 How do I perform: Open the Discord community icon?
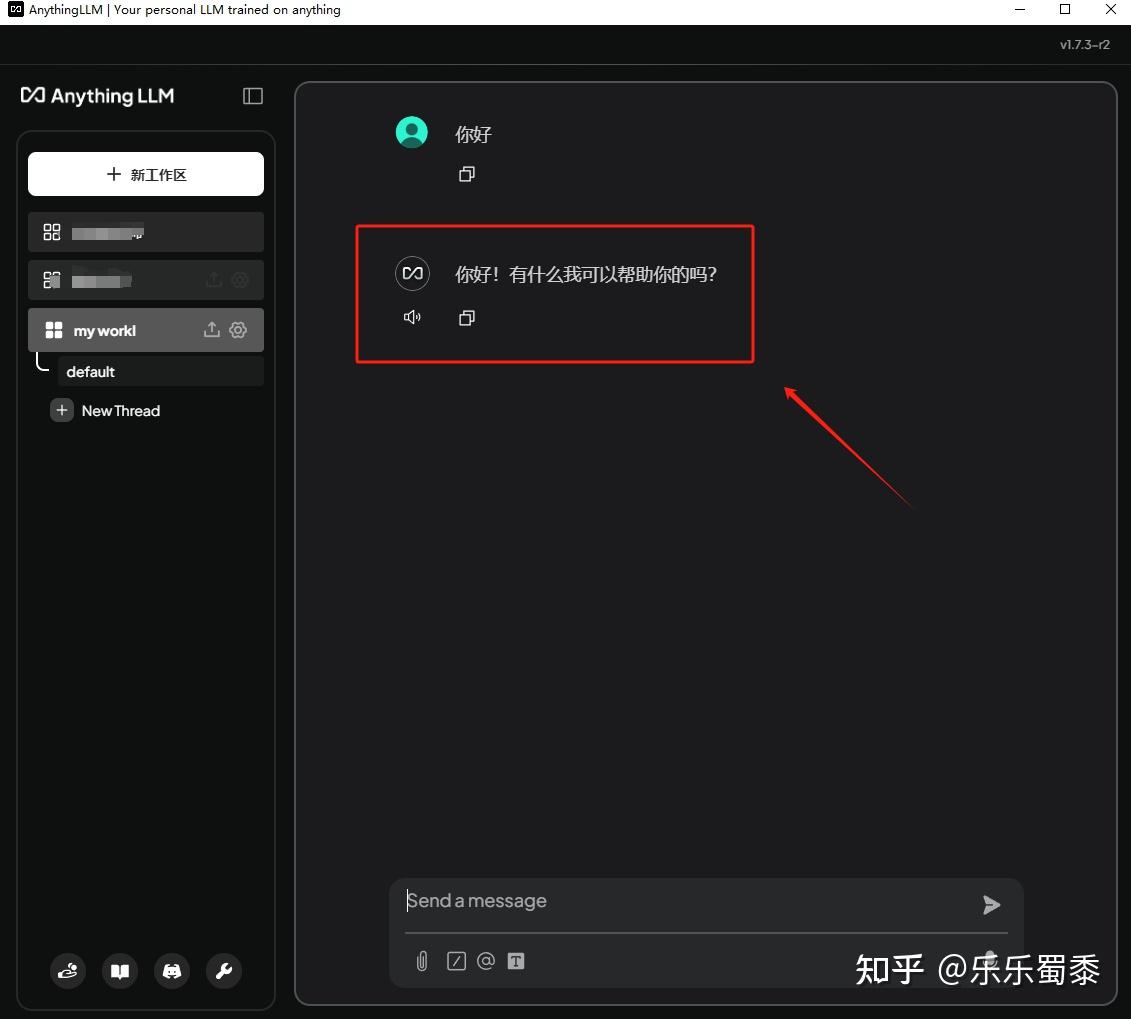tap(172, 971)
